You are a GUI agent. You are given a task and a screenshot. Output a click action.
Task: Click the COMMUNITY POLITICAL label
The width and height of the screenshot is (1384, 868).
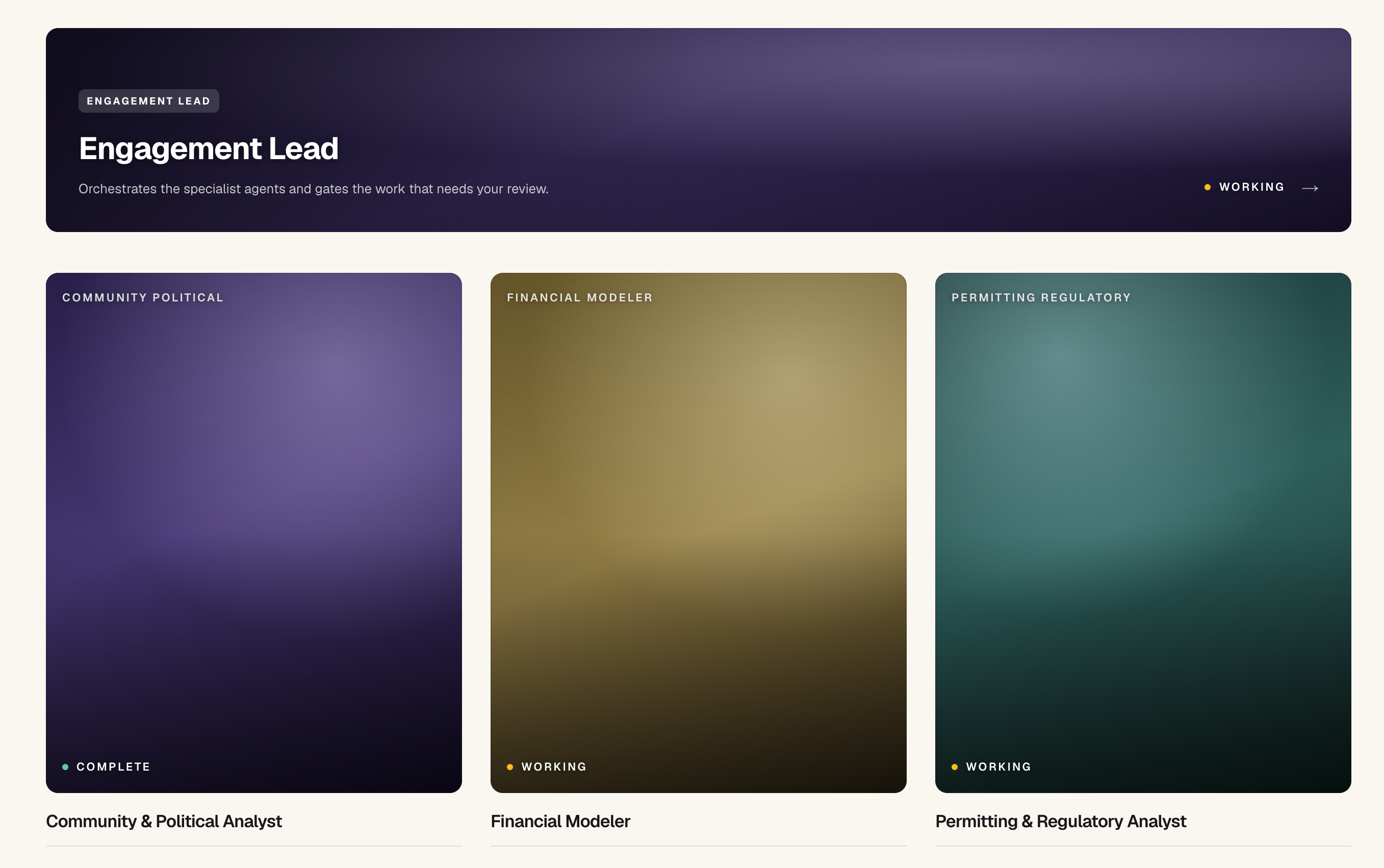[143, 297]
